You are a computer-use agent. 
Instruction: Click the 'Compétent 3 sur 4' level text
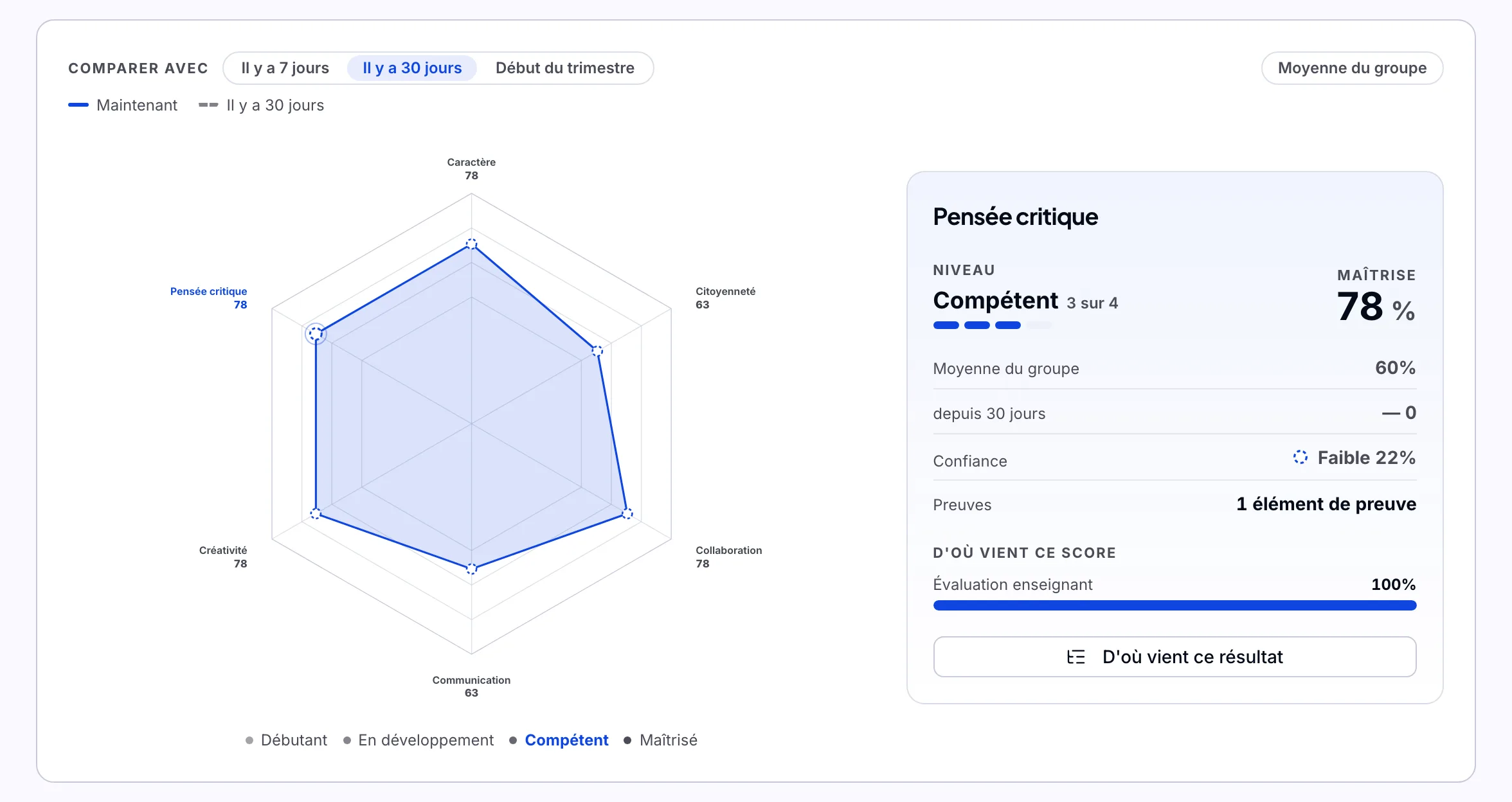coord(1025,301)
